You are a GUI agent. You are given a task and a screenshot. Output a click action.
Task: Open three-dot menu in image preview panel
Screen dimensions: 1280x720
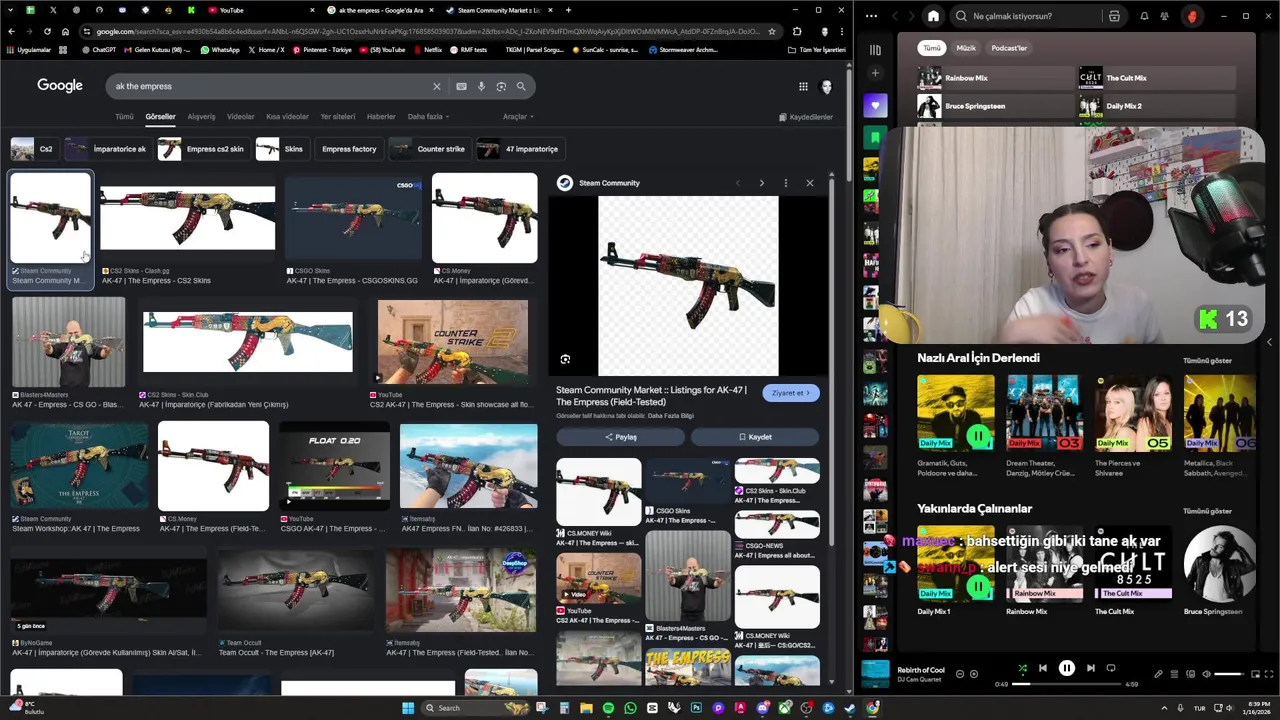[786, 183]
